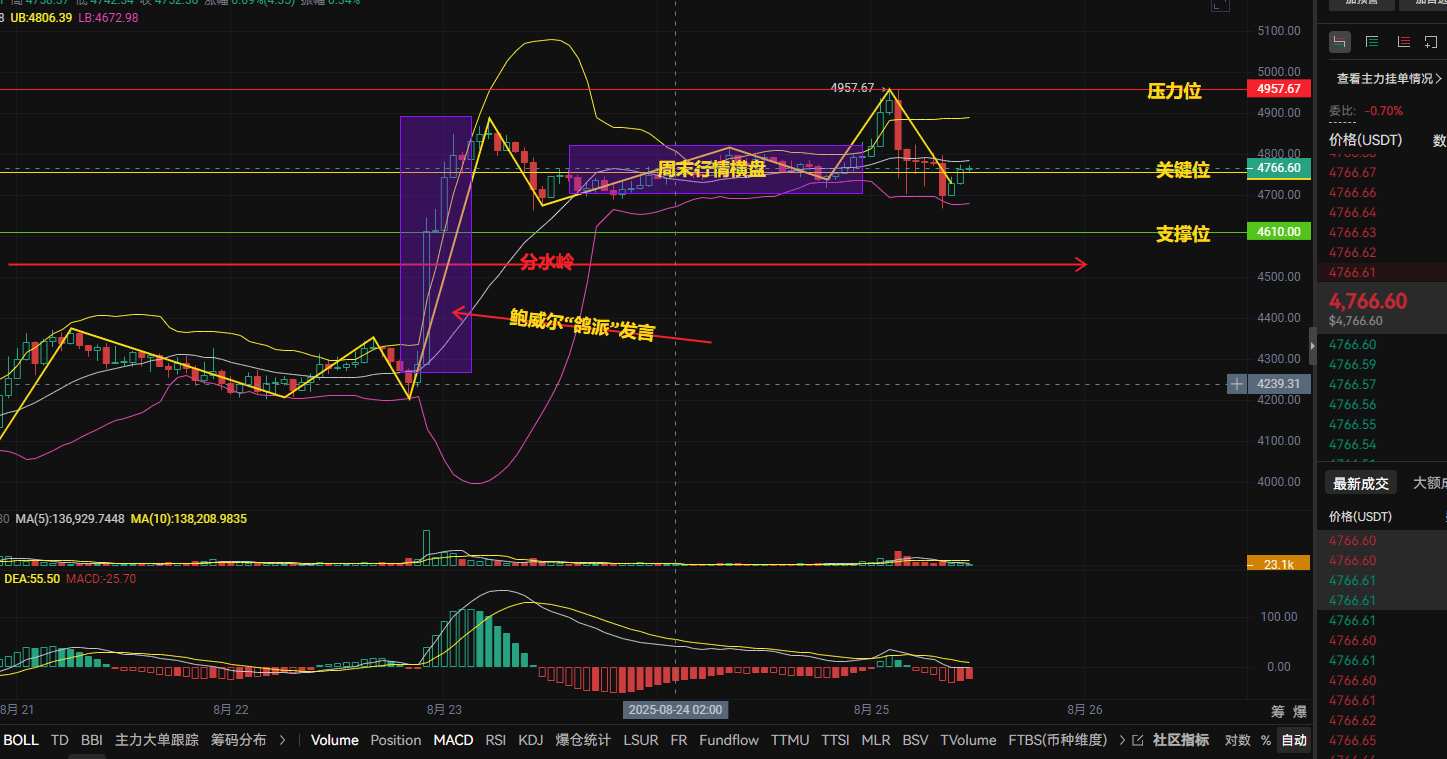Click the 2025-08-24 02:00 time label

click(675, 710)
